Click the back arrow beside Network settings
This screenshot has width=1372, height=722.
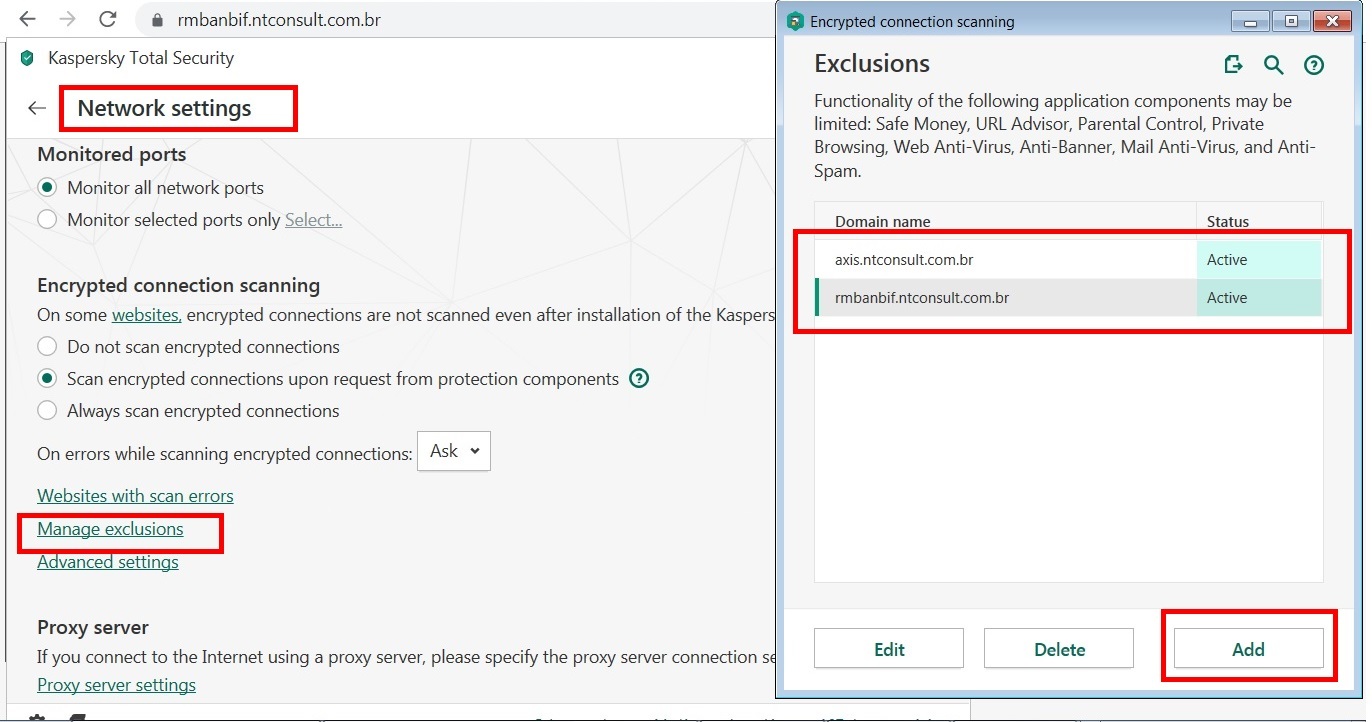[37, 108]
